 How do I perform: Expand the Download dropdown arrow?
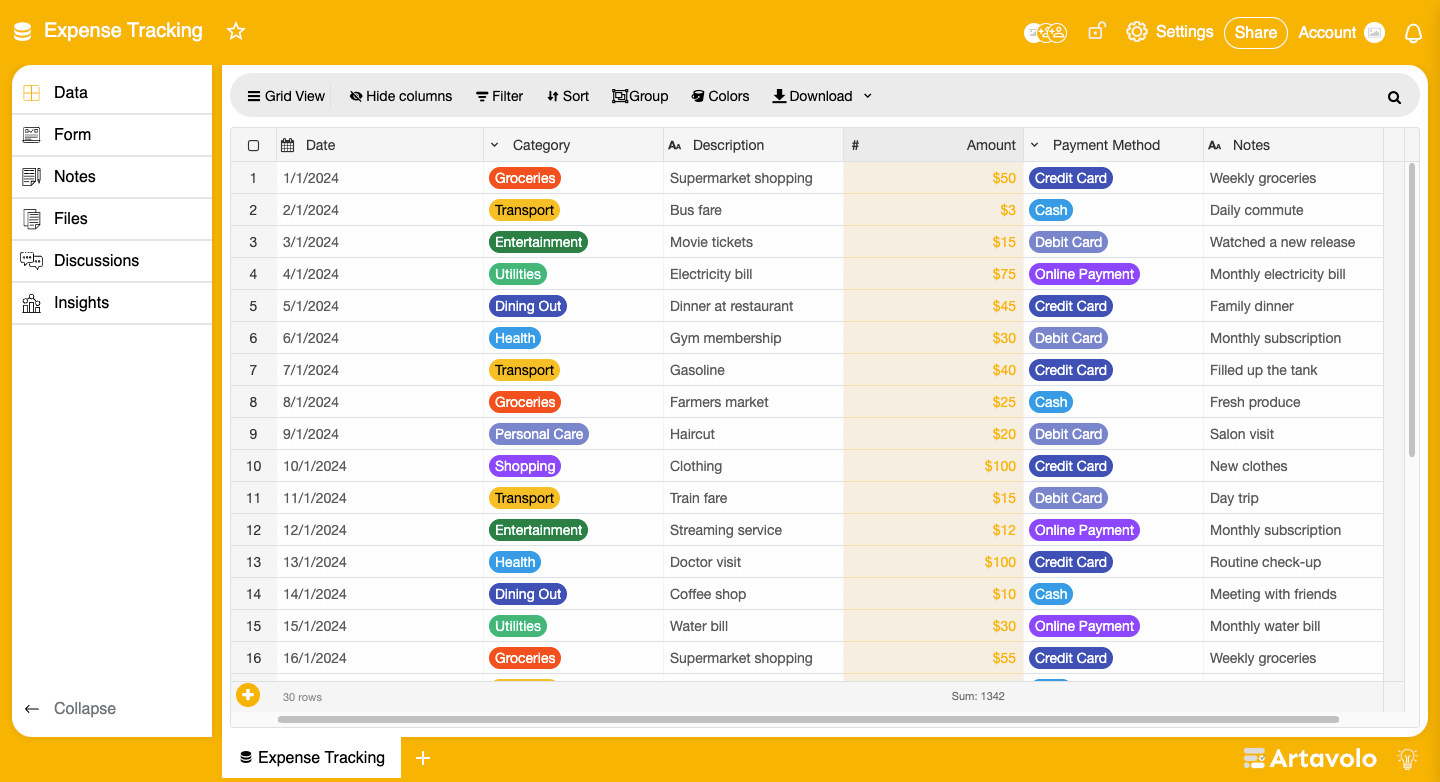coord(868,96)
